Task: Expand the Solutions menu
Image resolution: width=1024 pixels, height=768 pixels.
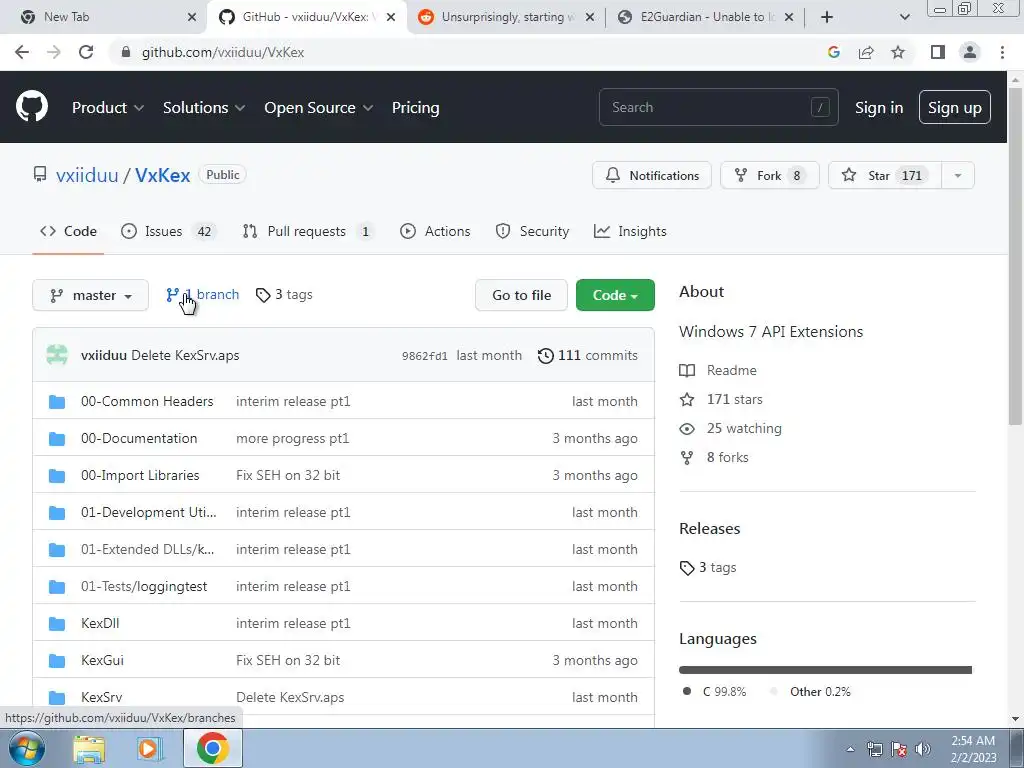Action: [204, 108]
